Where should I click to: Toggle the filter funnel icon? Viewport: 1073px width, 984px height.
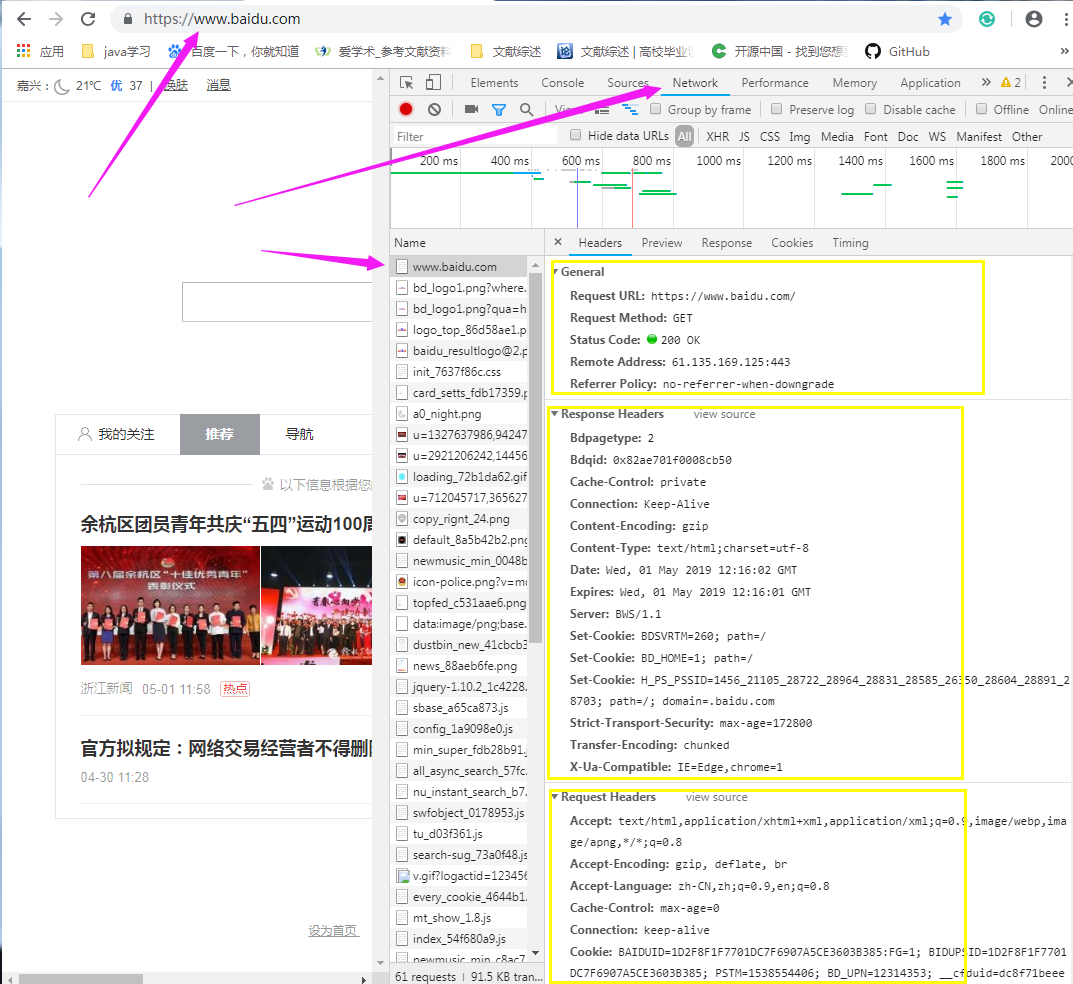coord(499,109)
